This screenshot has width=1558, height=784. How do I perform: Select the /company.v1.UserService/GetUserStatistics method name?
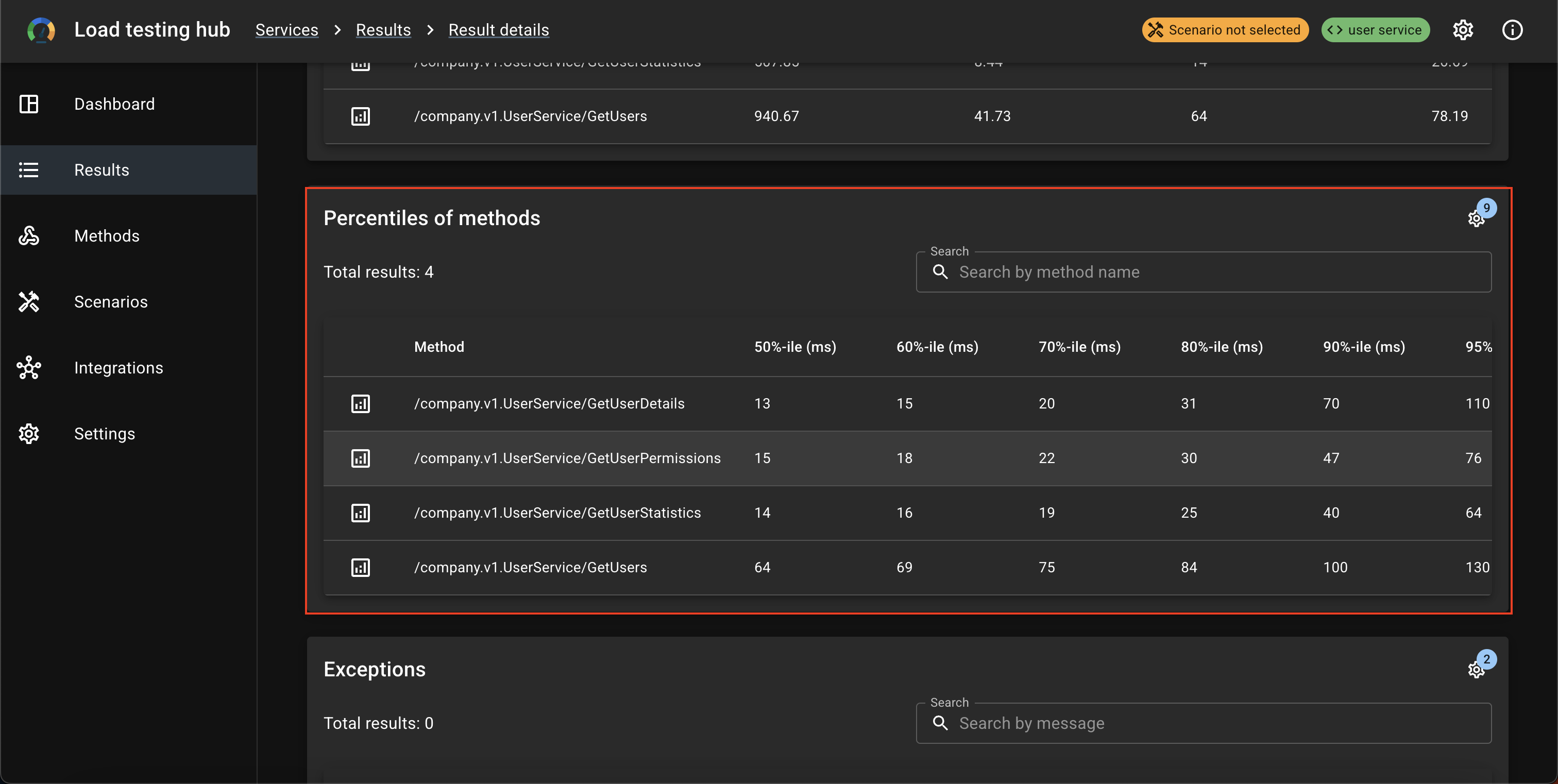tap(557, 513)
